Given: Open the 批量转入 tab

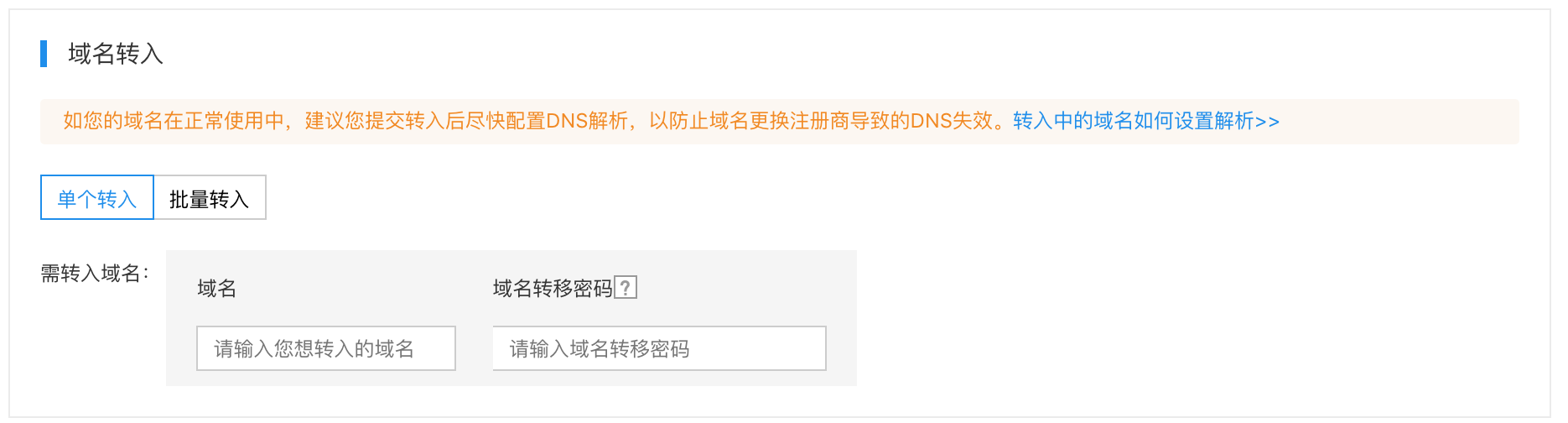Looking at the screenshot, I should (210, 198).
